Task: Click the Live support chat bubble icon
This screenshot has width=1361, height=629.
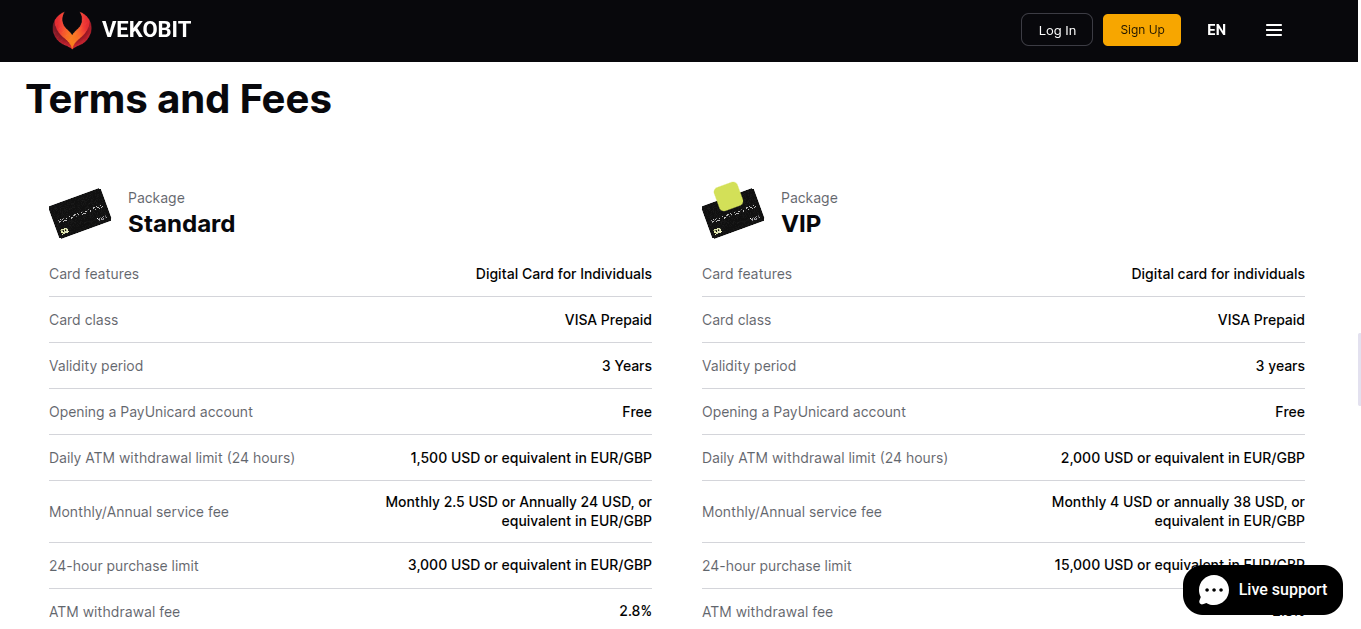Action: click(1214, 590)
